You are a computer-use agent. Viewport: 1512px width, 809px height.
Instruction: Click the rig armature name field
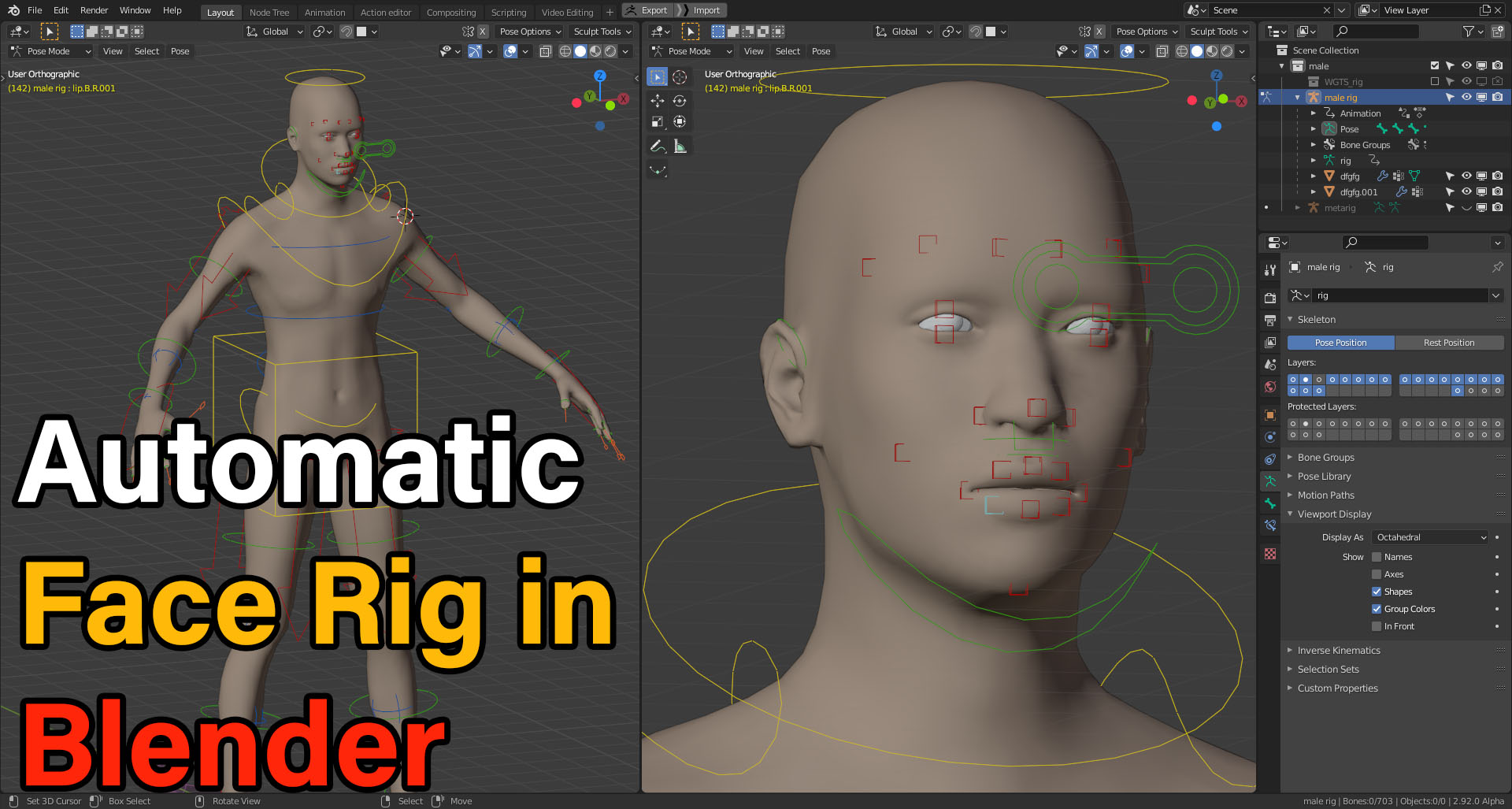(x=1401, y=295)
